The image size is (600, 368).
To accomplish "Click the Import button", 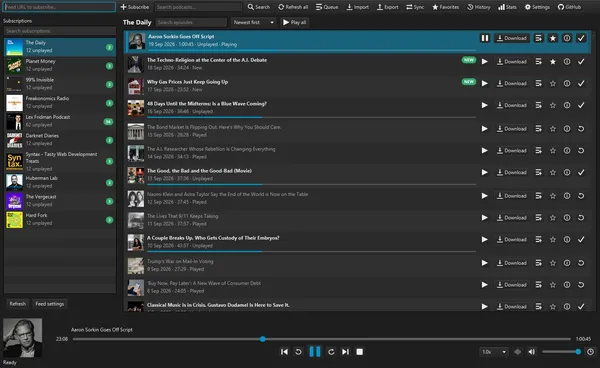I will (357, 7).
